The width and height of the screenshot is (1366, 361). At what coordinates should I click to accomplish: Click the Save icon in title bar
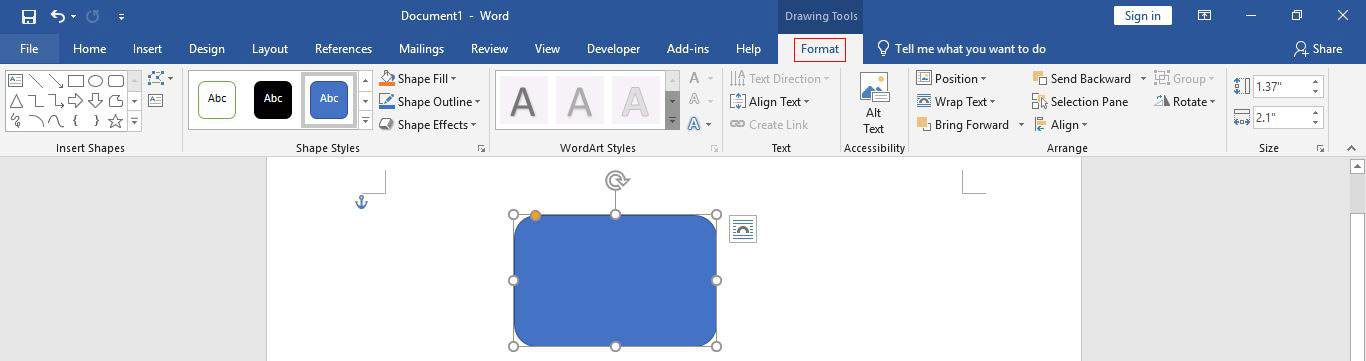point(28,16)
